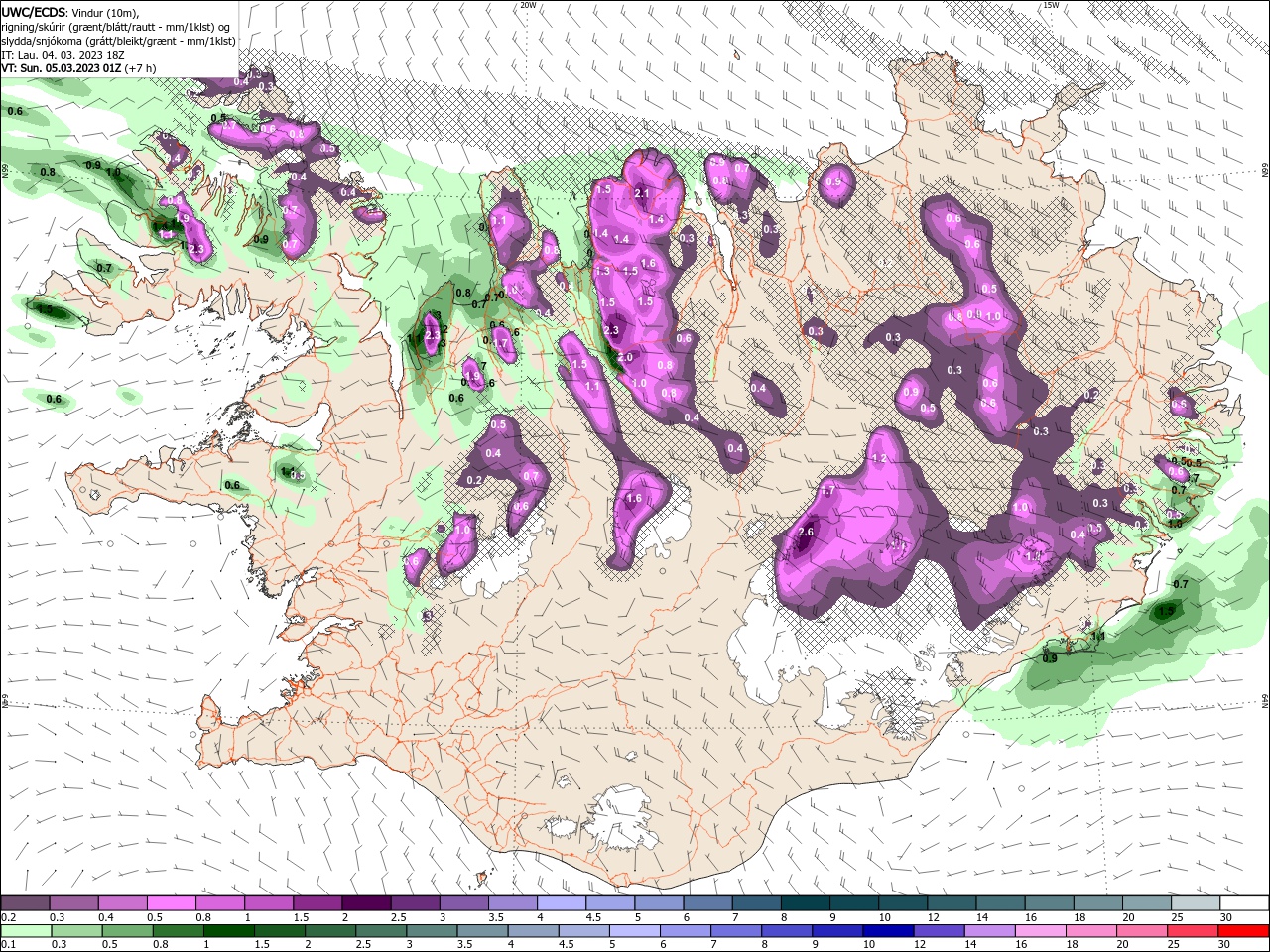This screenshot has width=1270, height=952.
Task: Select the pale gray snow swatch between 25 and 30
Action: tap(1195, 902)
